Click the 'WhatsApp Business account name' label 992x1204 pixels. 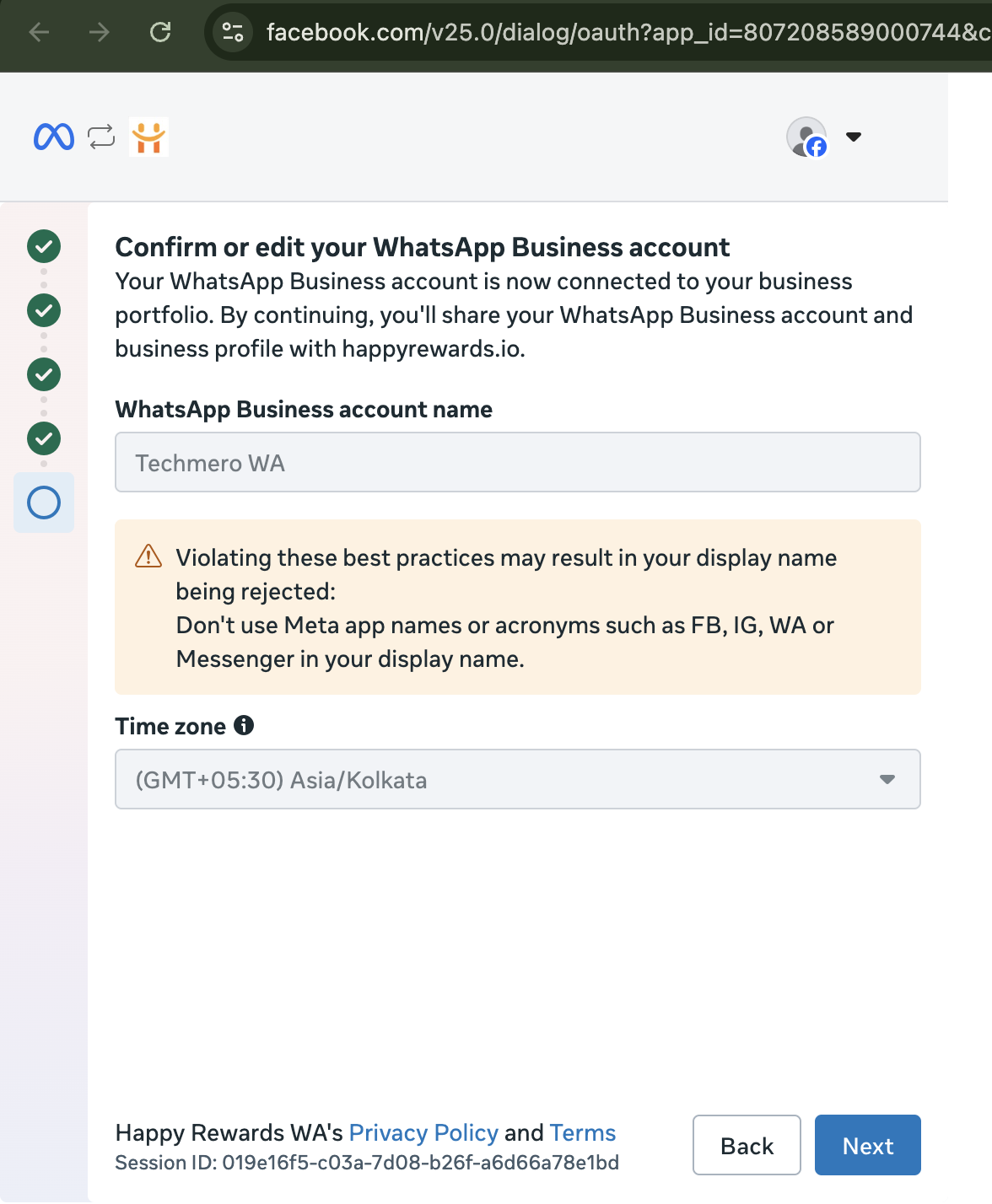click(x=304, y=409)
